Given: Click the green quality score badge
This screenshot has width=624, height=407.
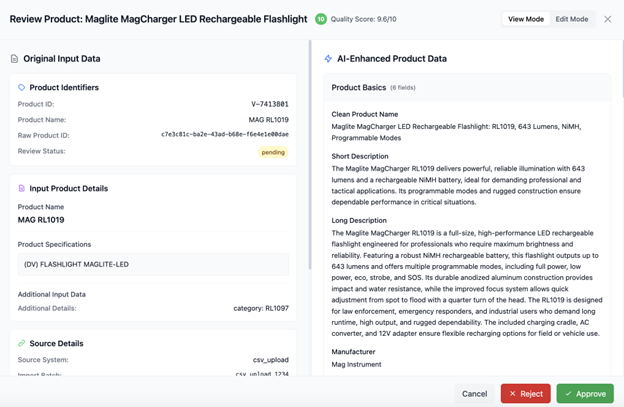Looking at the screenshot, I should 321,19.
